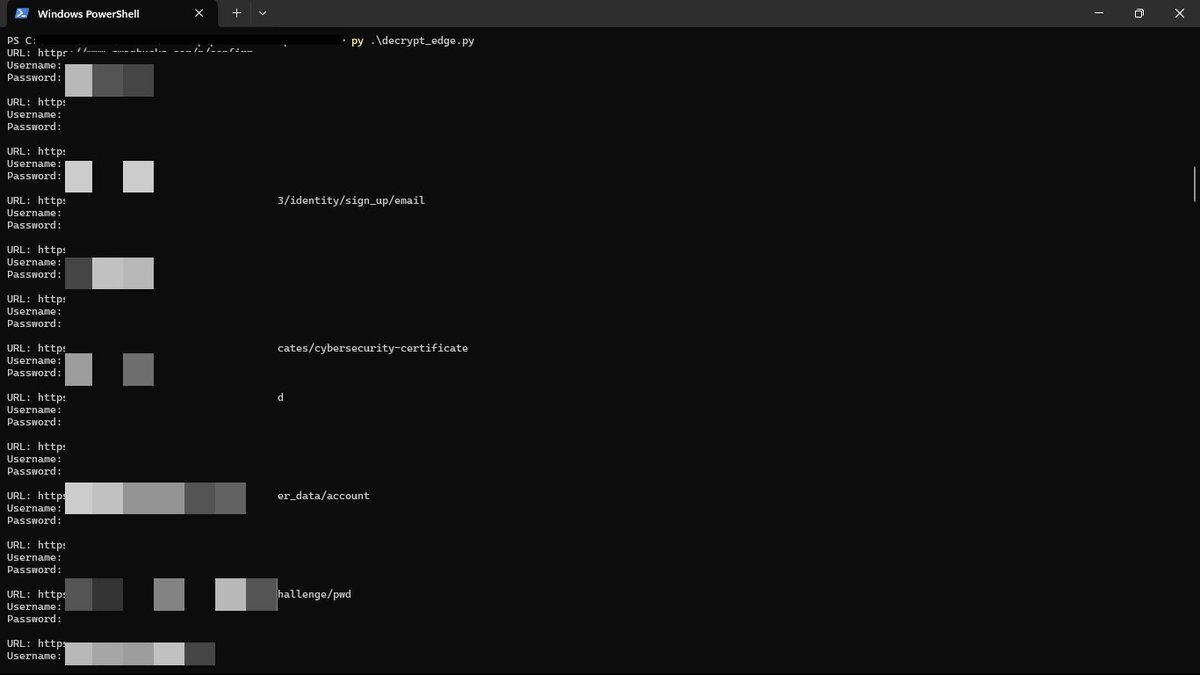
Task: Click the cybersecurity-certificate URL text
Action: coord(373,348)
